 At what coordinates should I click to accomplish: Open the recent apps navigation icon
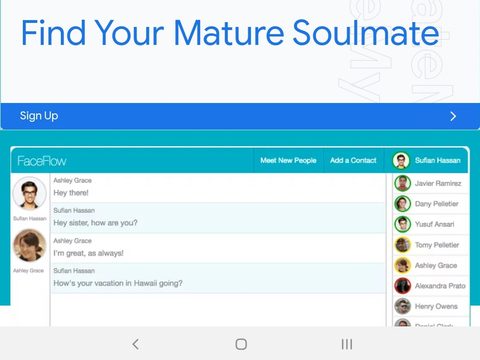(347, 344)
